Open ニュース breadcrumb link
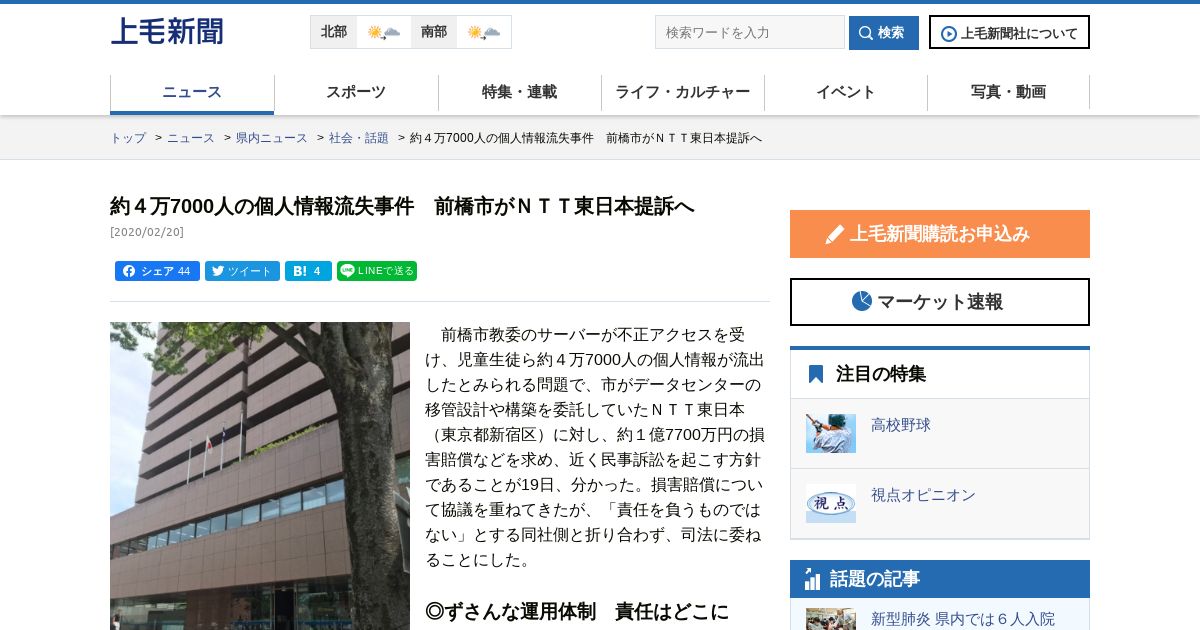This screenshot has width=1200, height=630. [x=191, y=138]
